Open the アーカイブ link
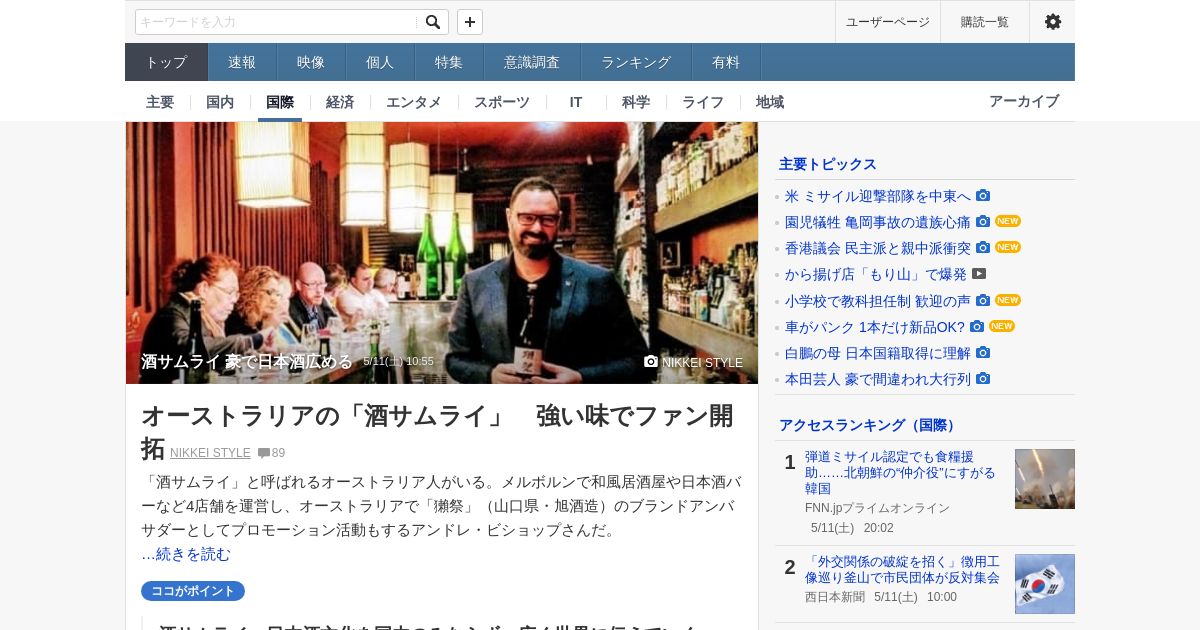The width and height of the screenshot is (1200, 630). [x=1024, y=101]
